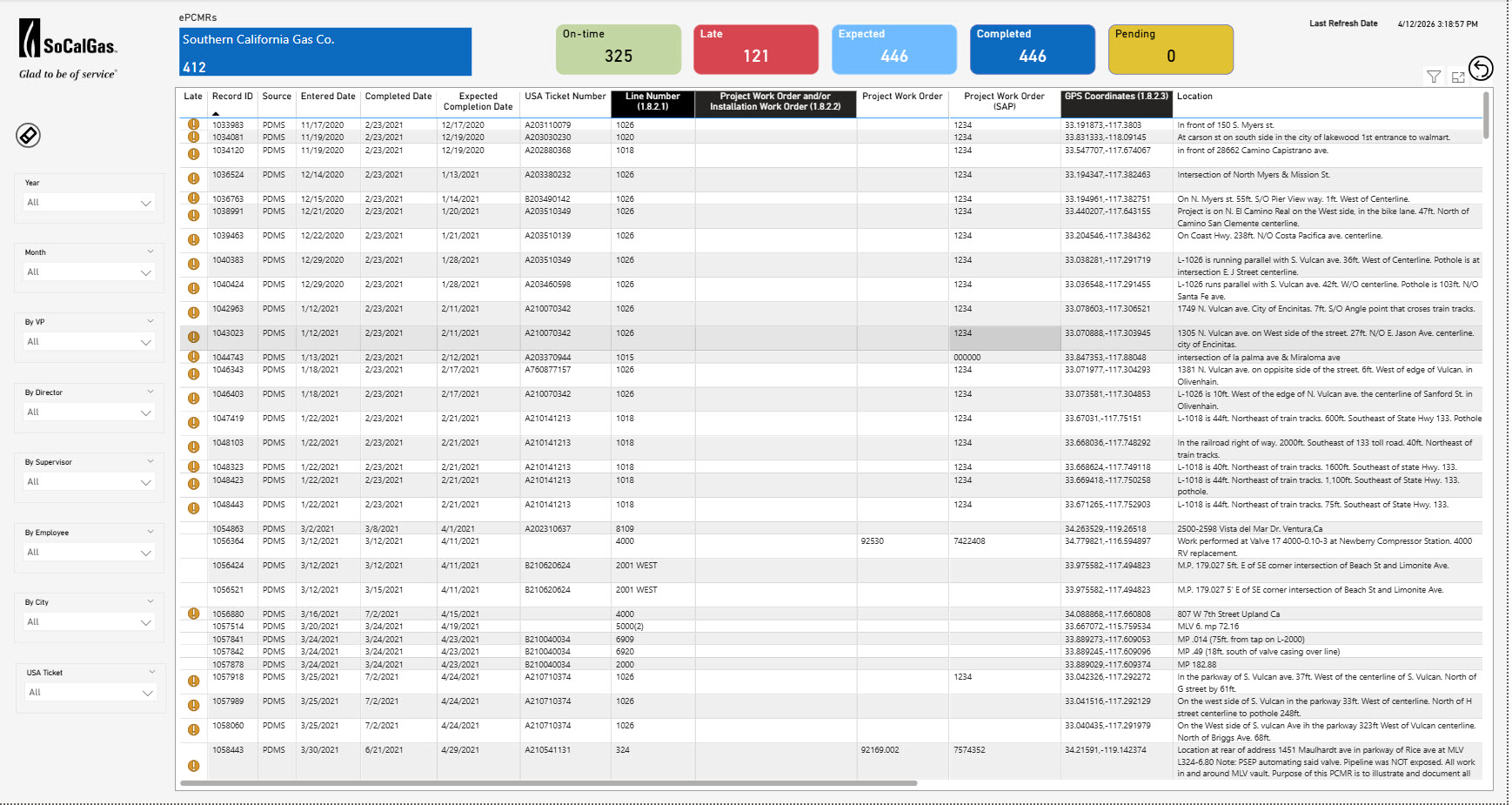This screenshot has width=1512, height=805.
Task: Click the table's horizontal scrollbar
Action: click(548, 783)
